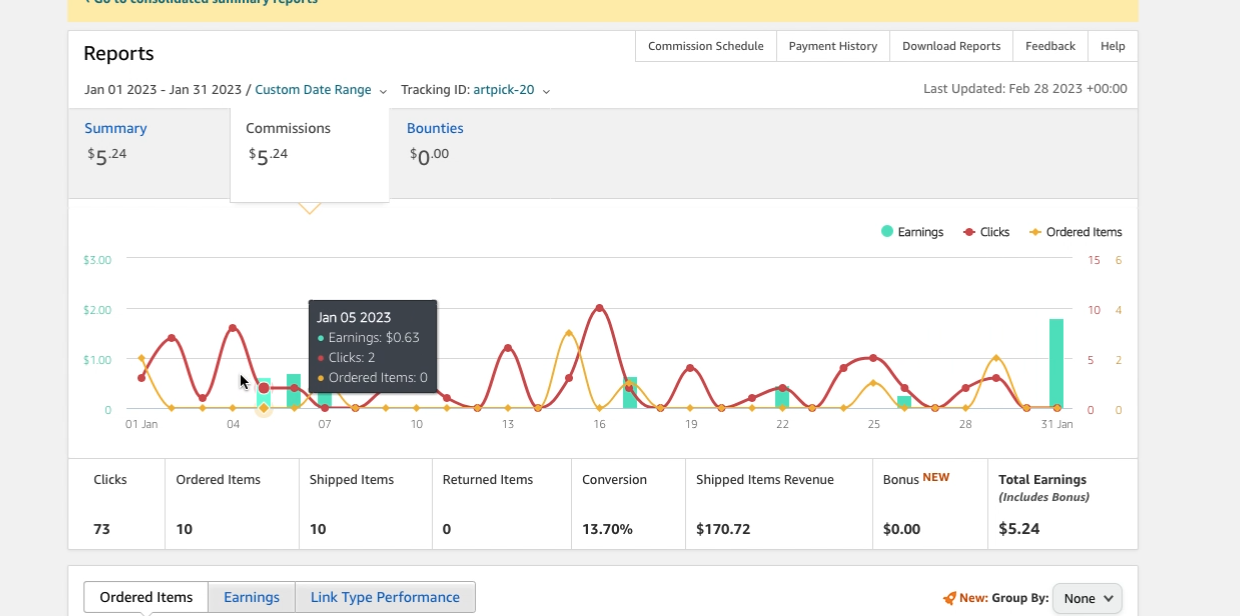Click the Jan 17 earnings bar

pos(630,393)
